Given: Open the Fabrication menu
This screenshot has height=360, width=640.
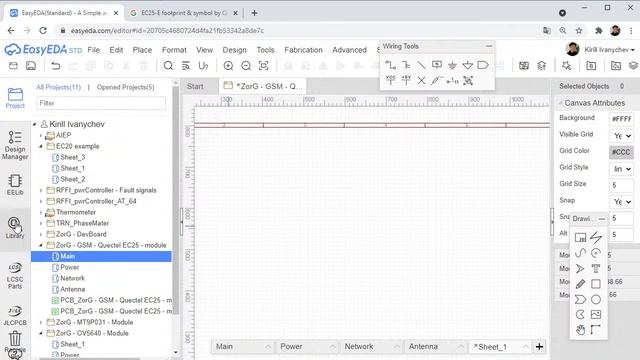Looking at the screenshot, I should (x=303, y=50).
